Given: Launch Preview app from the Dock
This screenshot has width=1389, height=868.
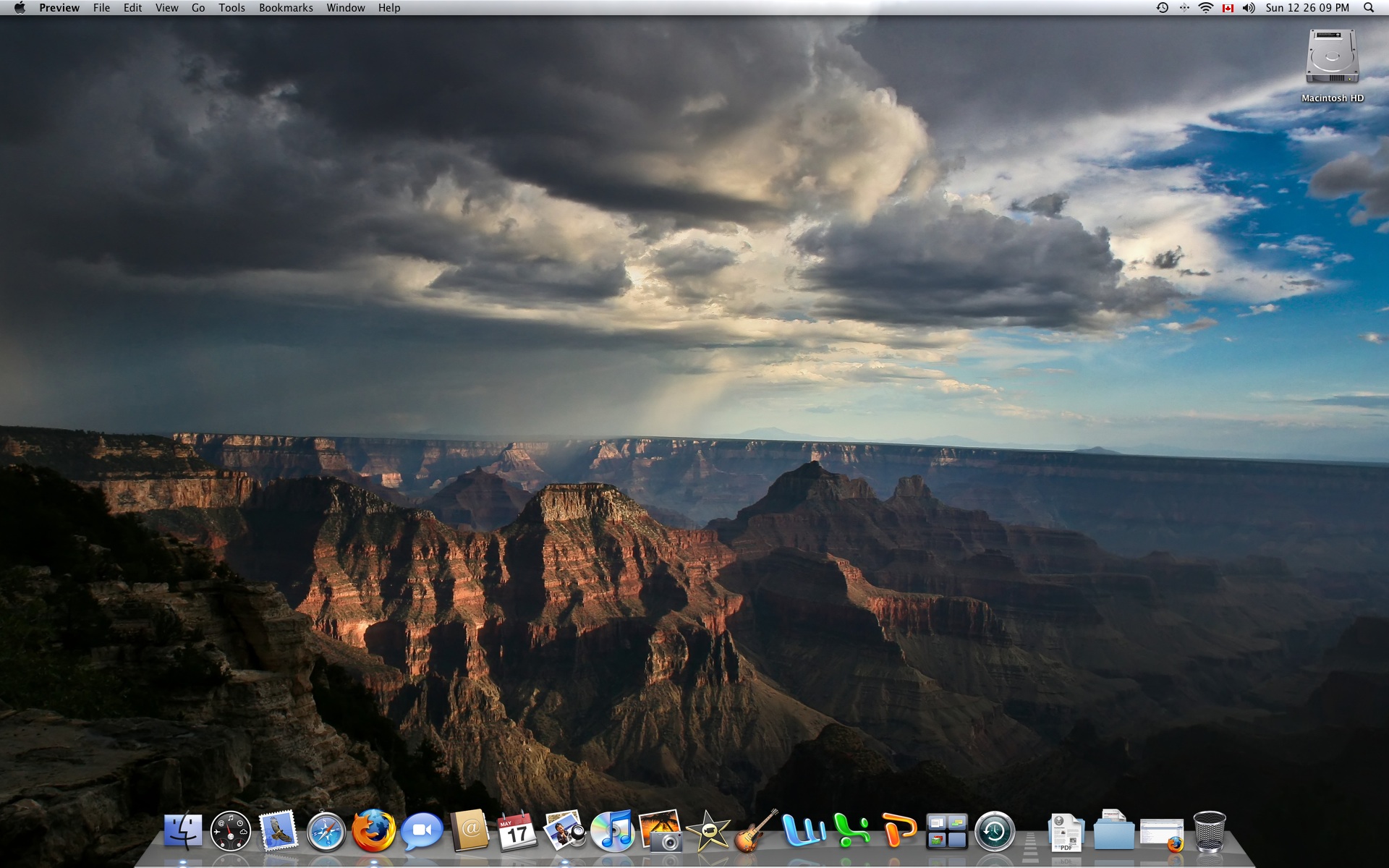Looking at the screenshot, I should click(x=564, y=830).
